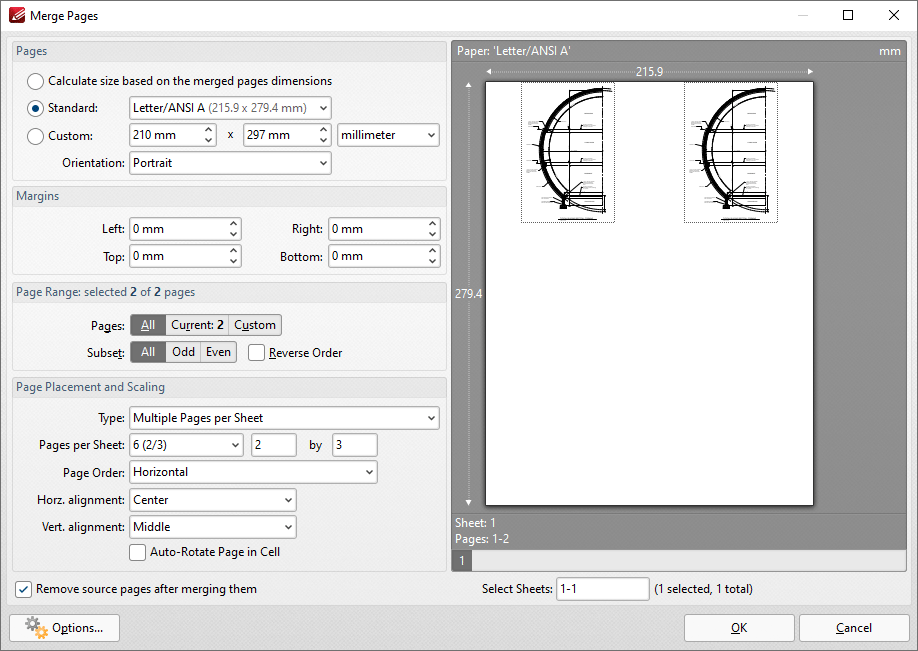Select the second page thumbnail in the preview
The width and height of the screenshot is (918, 651).
tap(731, 152)
